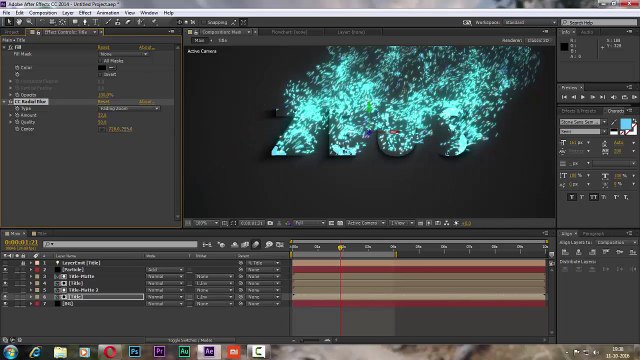Enable All Caps in Character panel

coord(593,197)
